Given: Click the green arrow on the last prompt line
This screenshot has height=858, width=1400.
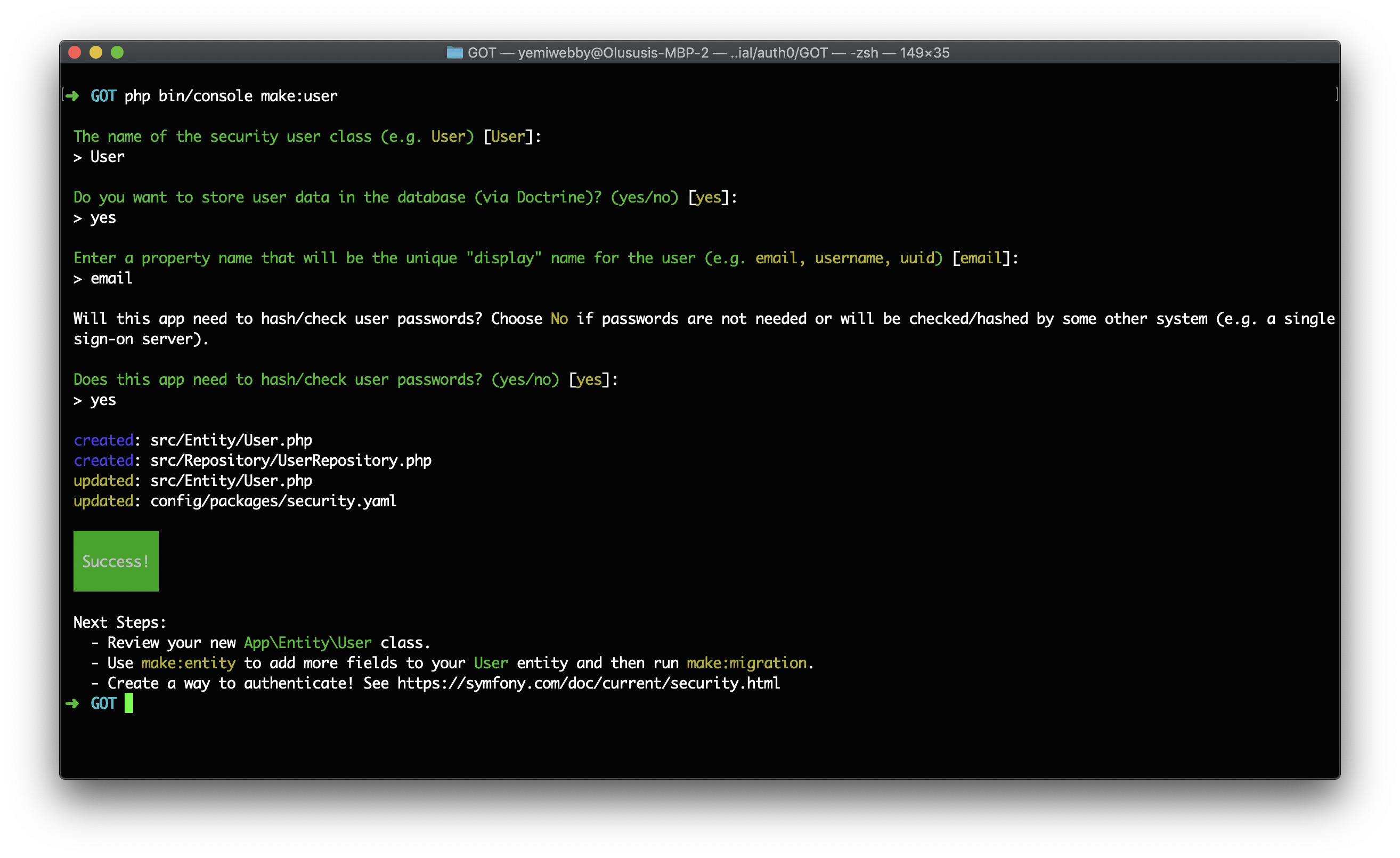Looking at the screenshot, I should click(x=72, y=704).
